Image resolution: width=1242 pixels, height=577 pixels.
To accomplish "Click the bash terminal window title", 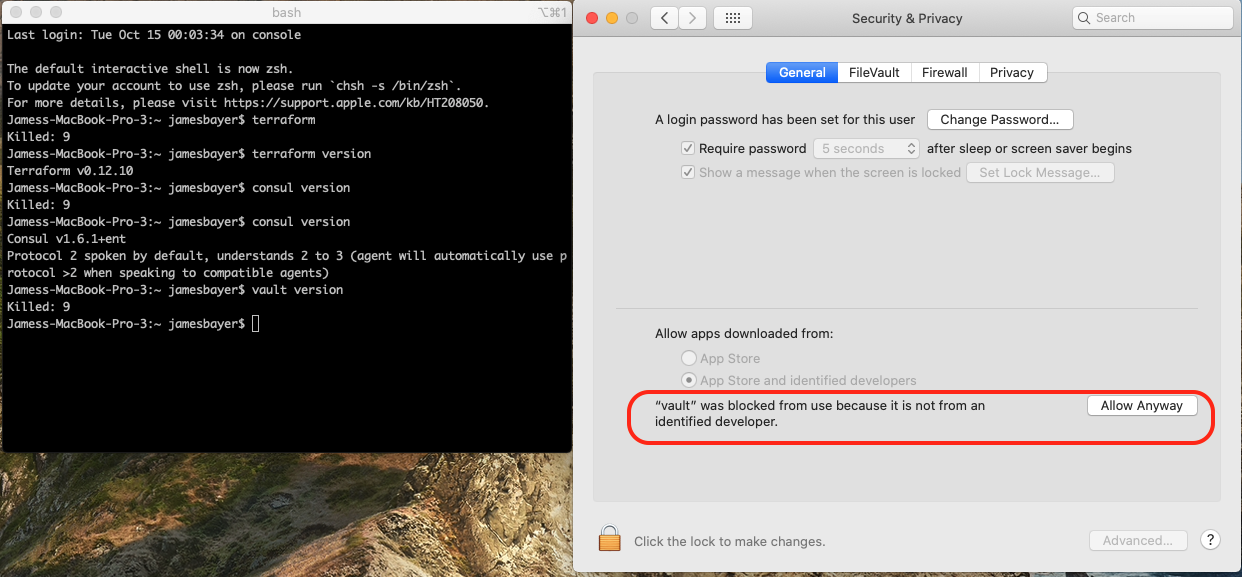I will click(x=286, y=12).
